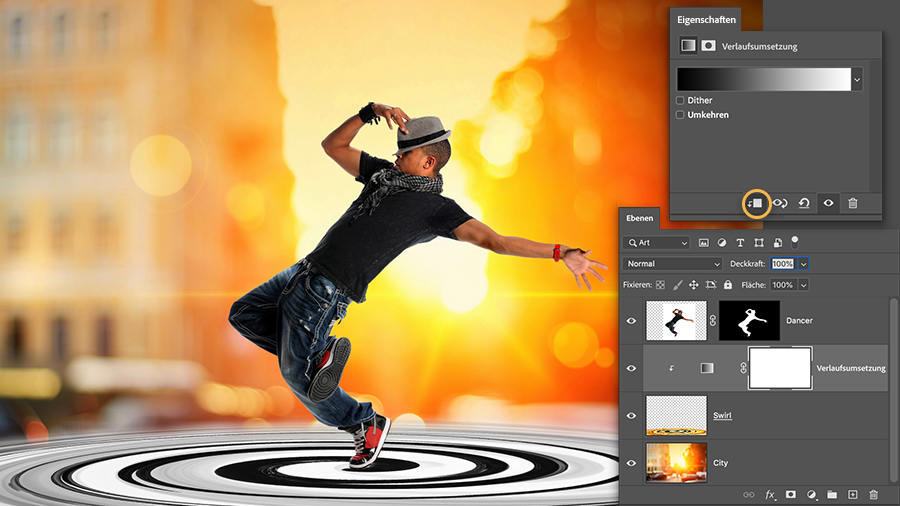900x506 pixels.
Task: Switch to the Eigenschaften tab
Action: (706, 20)
